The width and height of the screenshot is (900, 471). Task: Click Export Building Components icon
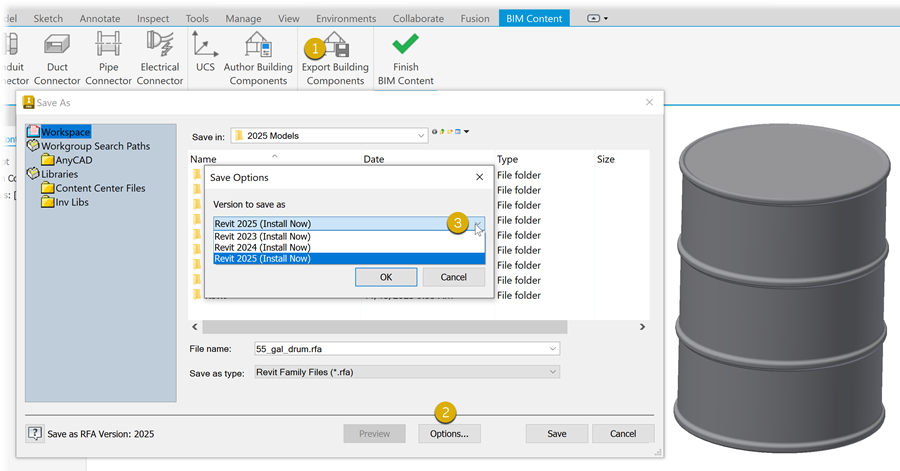(x=335, y=46)
